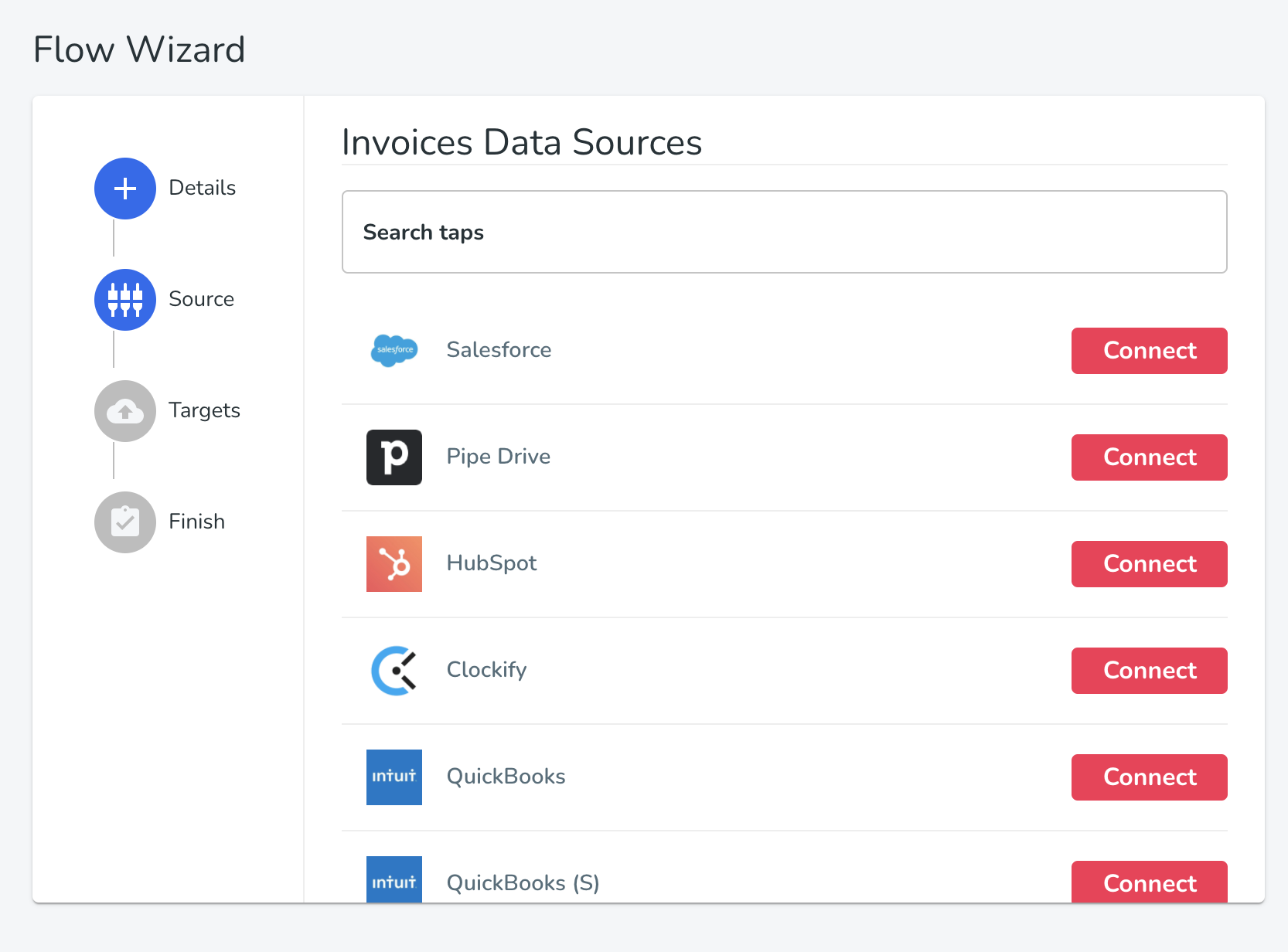Click the Intuit logo beside QuickBooks
This screenshot has height=952, width=1288.
(x=394, y=777)
